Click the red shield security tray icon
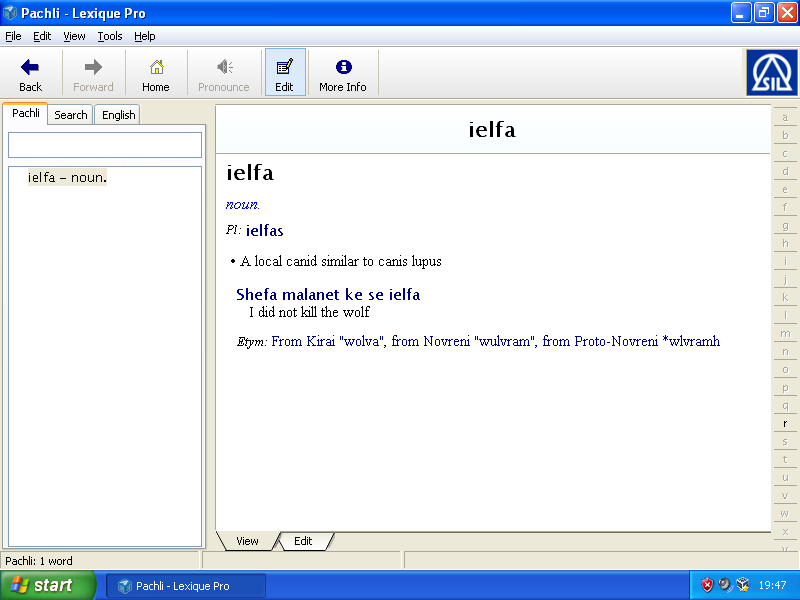Screen dimensions: 800x600 (707, 585)
